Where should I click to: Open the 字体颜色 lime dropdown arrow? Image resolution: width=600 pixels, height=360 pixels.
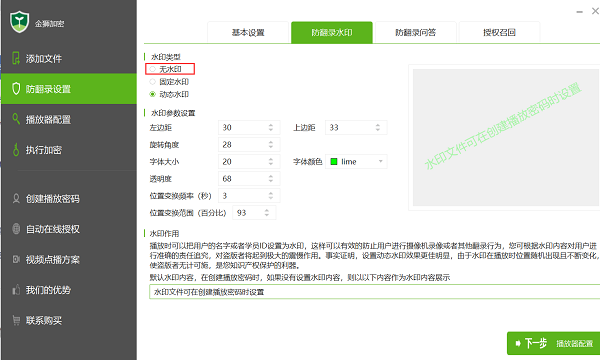(381, 161)
